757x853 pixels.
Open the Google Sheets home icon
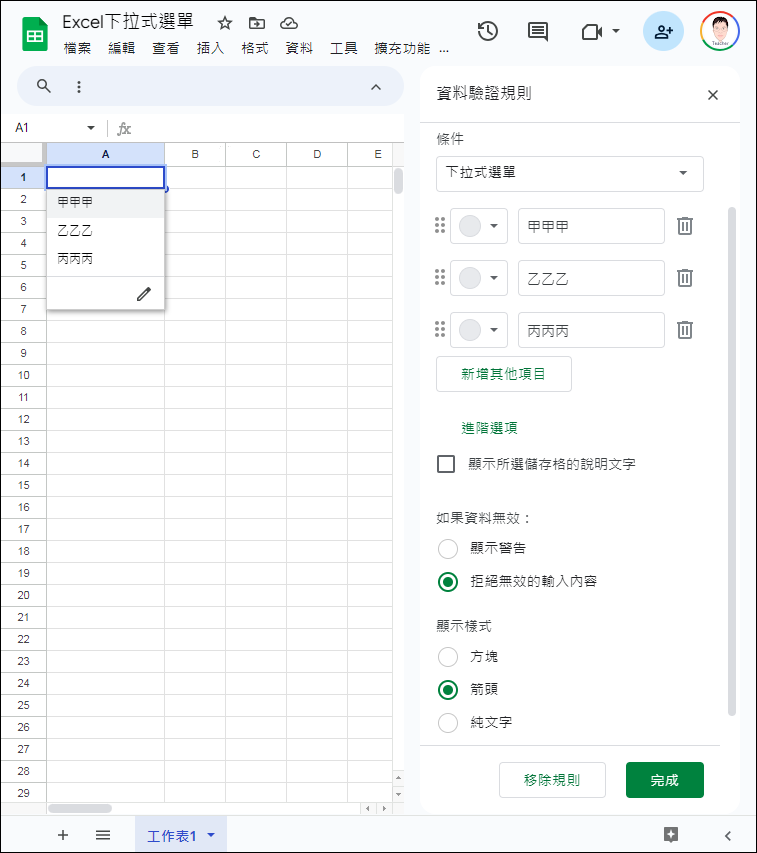coord(35,34)
